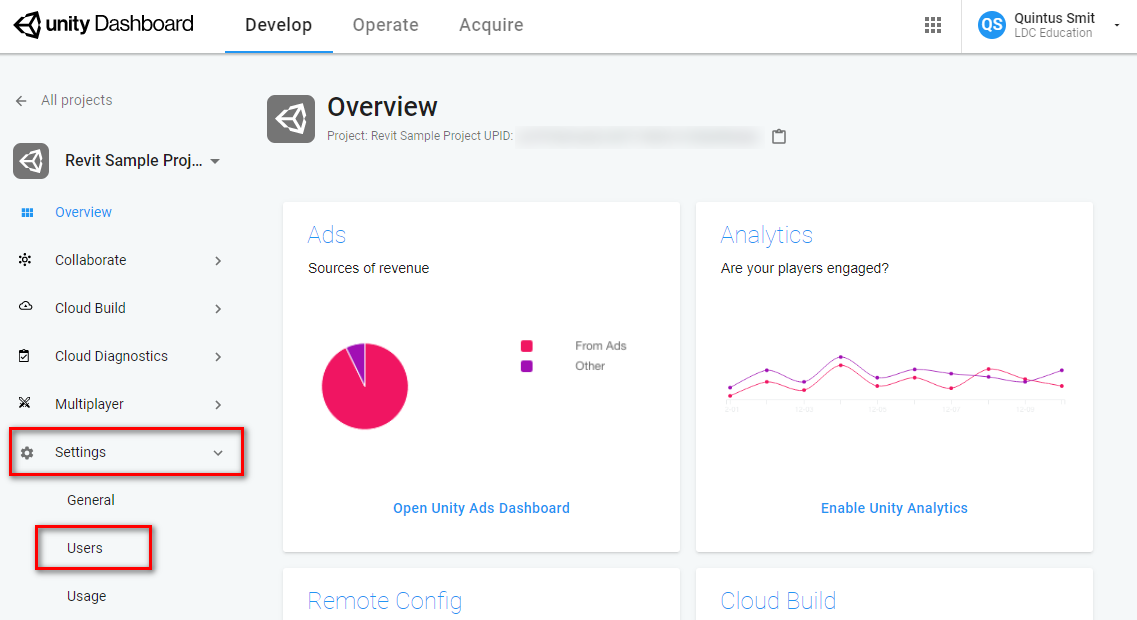Click the Collaborate sidebar icon
The height and width of the screenshot is (620, 1137).
26,260
